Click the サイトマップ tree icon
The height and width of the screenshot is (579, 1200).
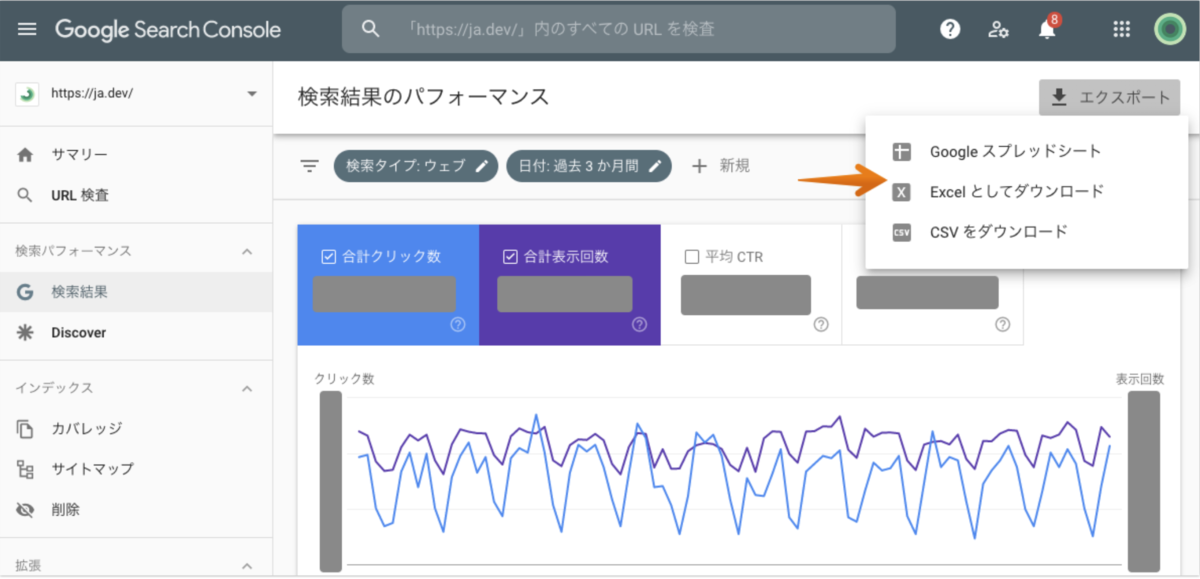26,469
